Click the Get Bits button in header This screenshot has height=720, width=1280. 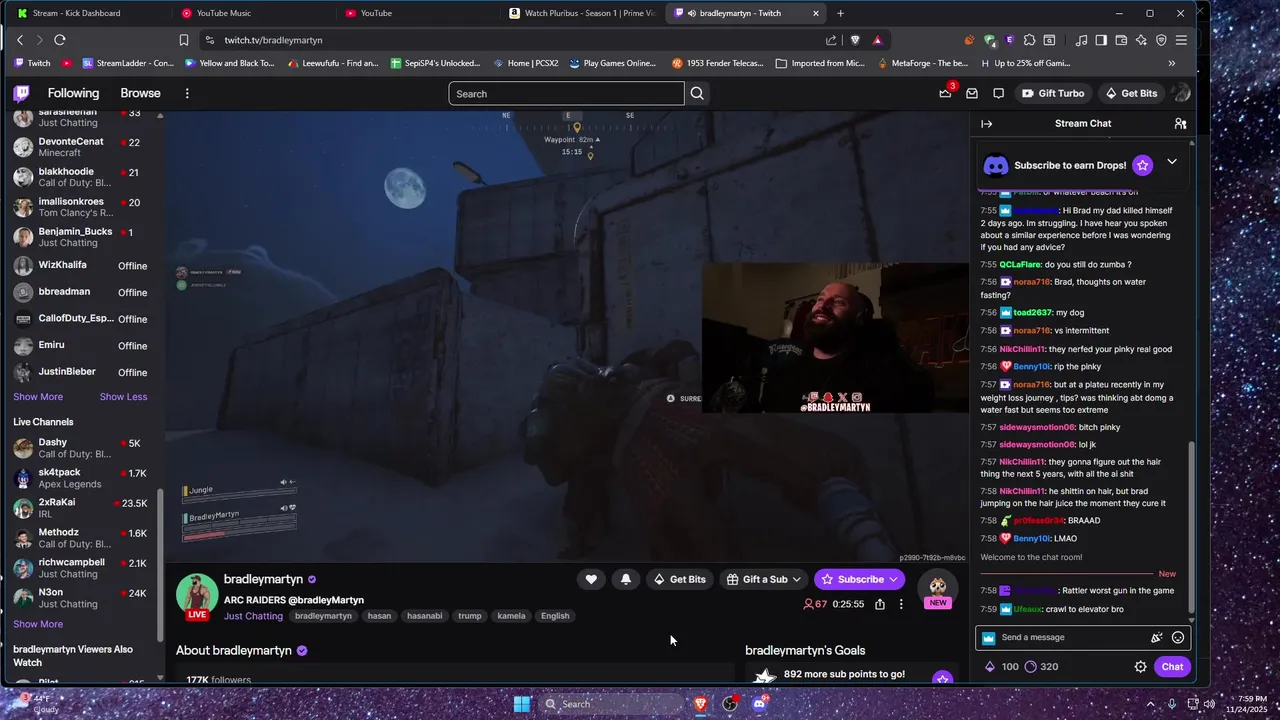pyautogui.click(x=1131, y=93)
